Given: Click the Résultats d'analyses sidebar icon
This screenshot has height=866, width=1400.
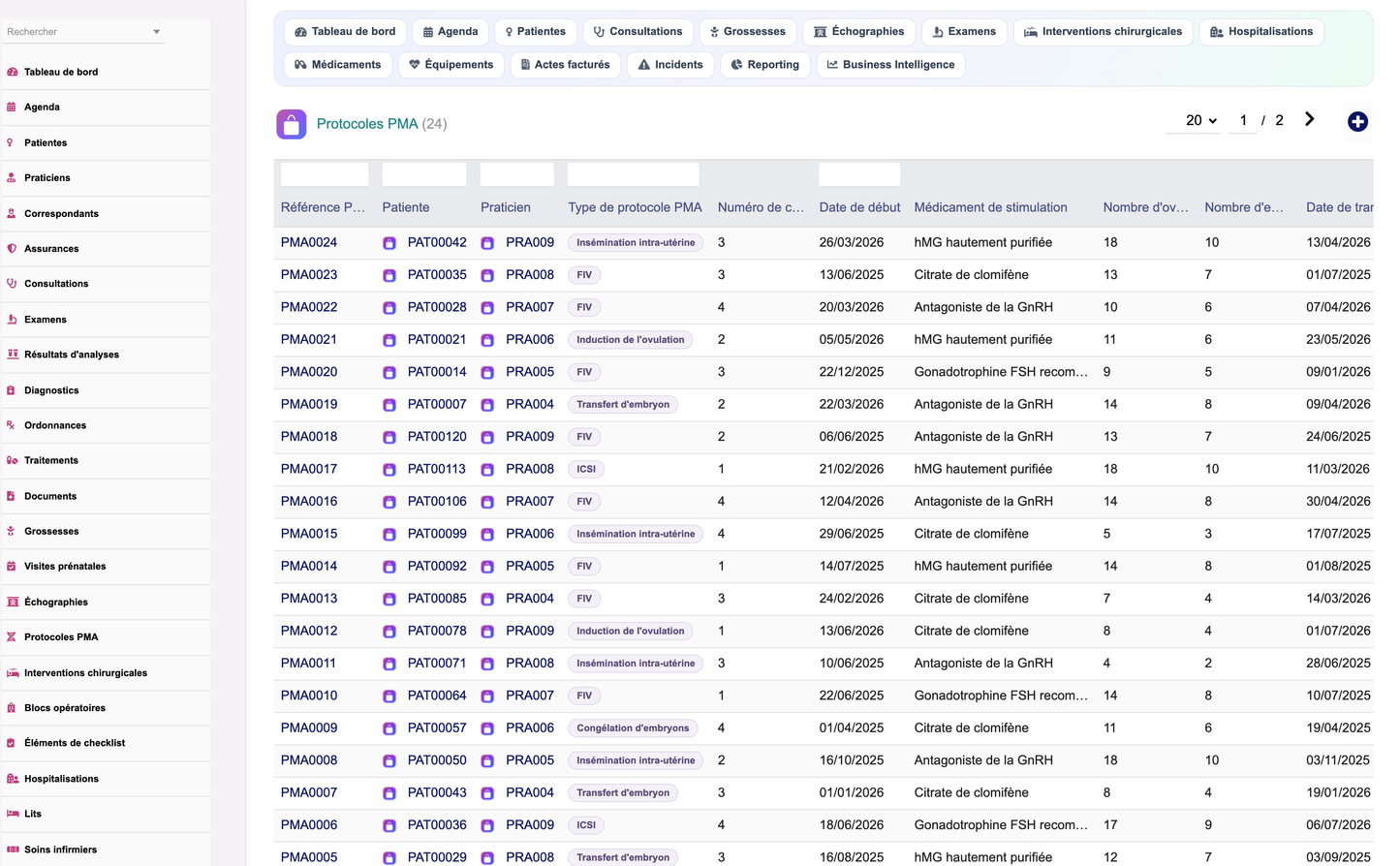Looking at the screenshot, I should (x=12, y=355).
